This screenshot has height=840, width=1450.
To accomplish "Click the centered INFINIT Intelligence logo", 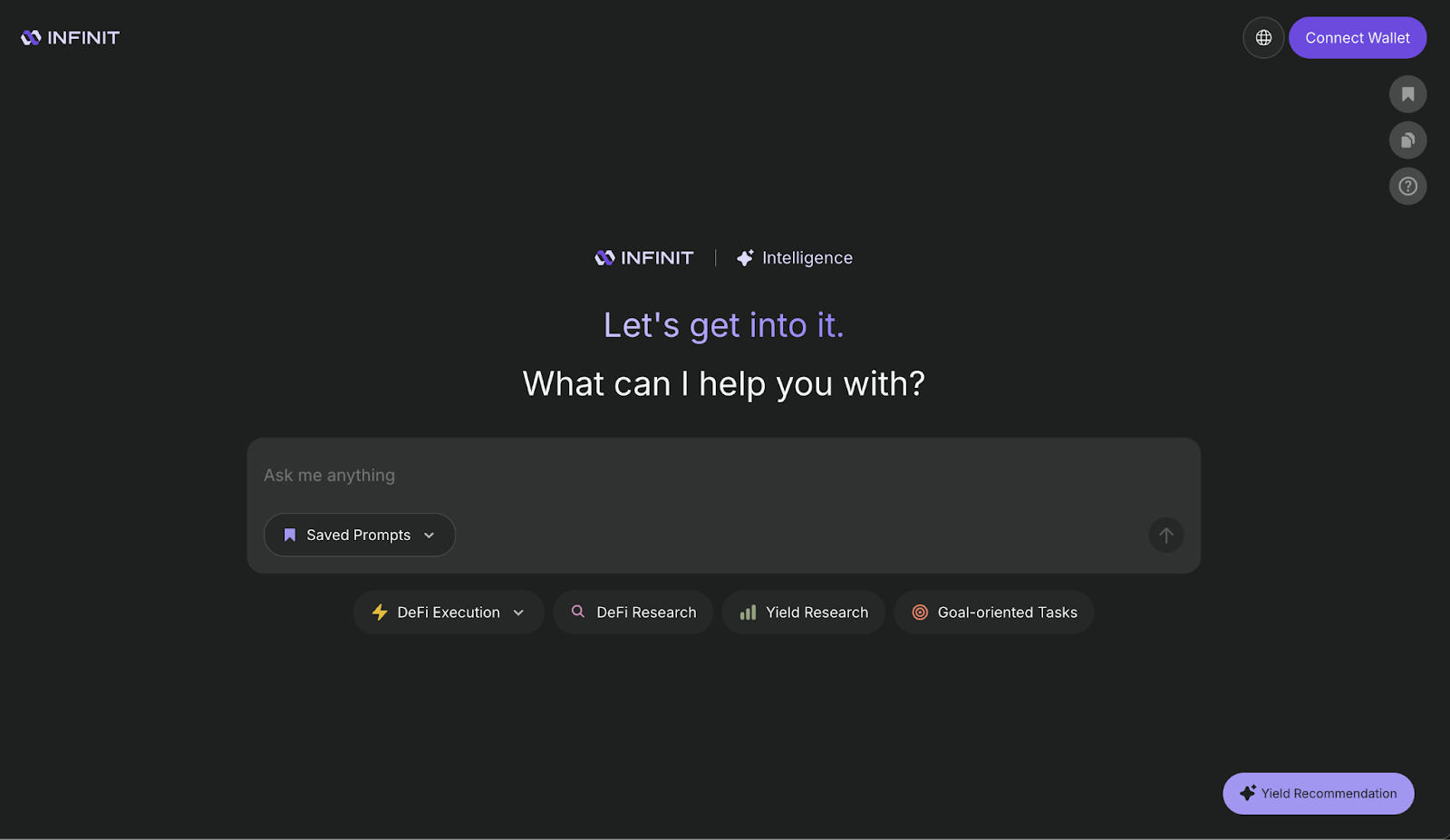I will click(x=644, y=258).
